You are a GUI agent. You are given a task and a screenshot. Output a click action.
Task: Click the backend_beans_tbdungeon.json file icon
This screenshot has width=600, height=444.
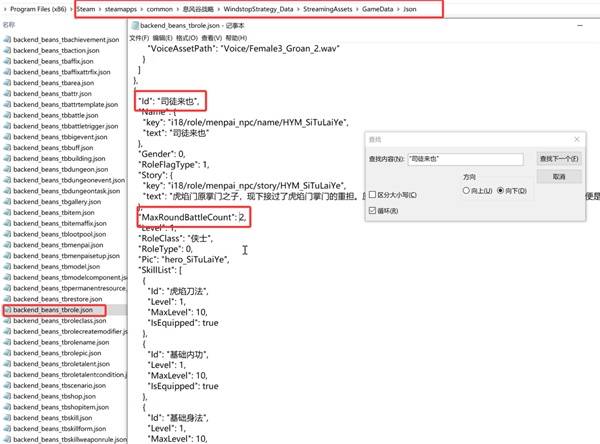7,169
